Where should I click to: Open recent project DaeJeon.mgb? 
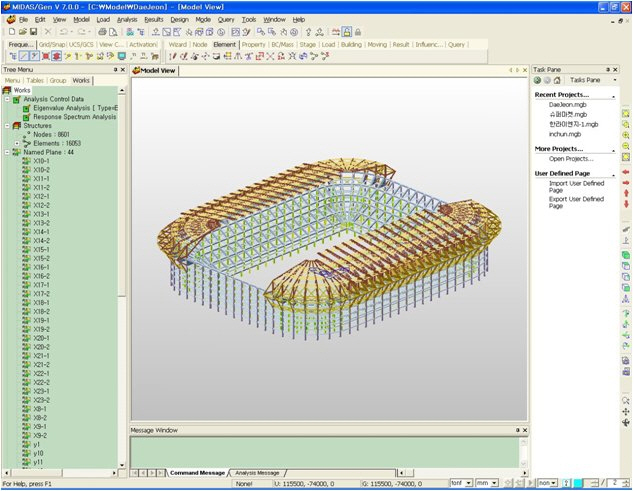[567, 104]
